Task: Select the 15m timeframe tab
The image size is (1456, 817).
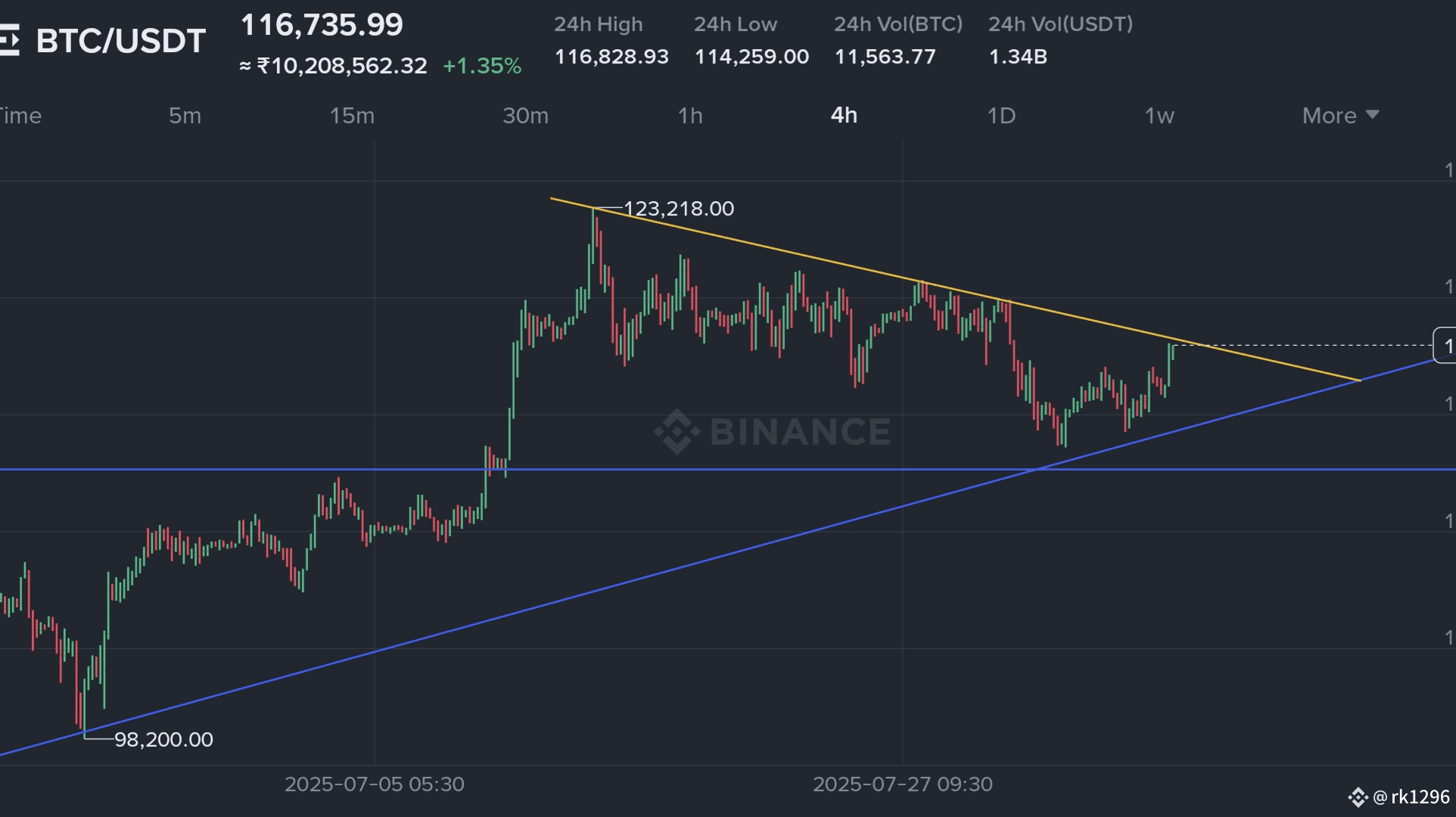Action: coord(352,116)
